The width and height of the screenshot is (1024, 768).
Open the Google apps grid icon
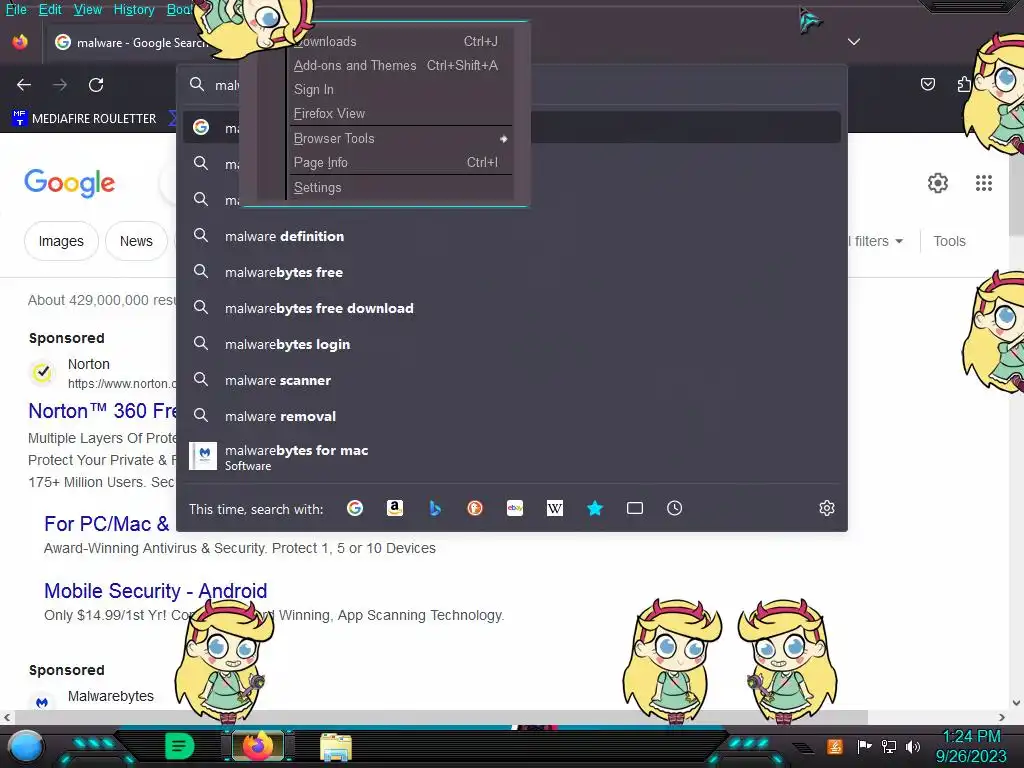point(984,183)
